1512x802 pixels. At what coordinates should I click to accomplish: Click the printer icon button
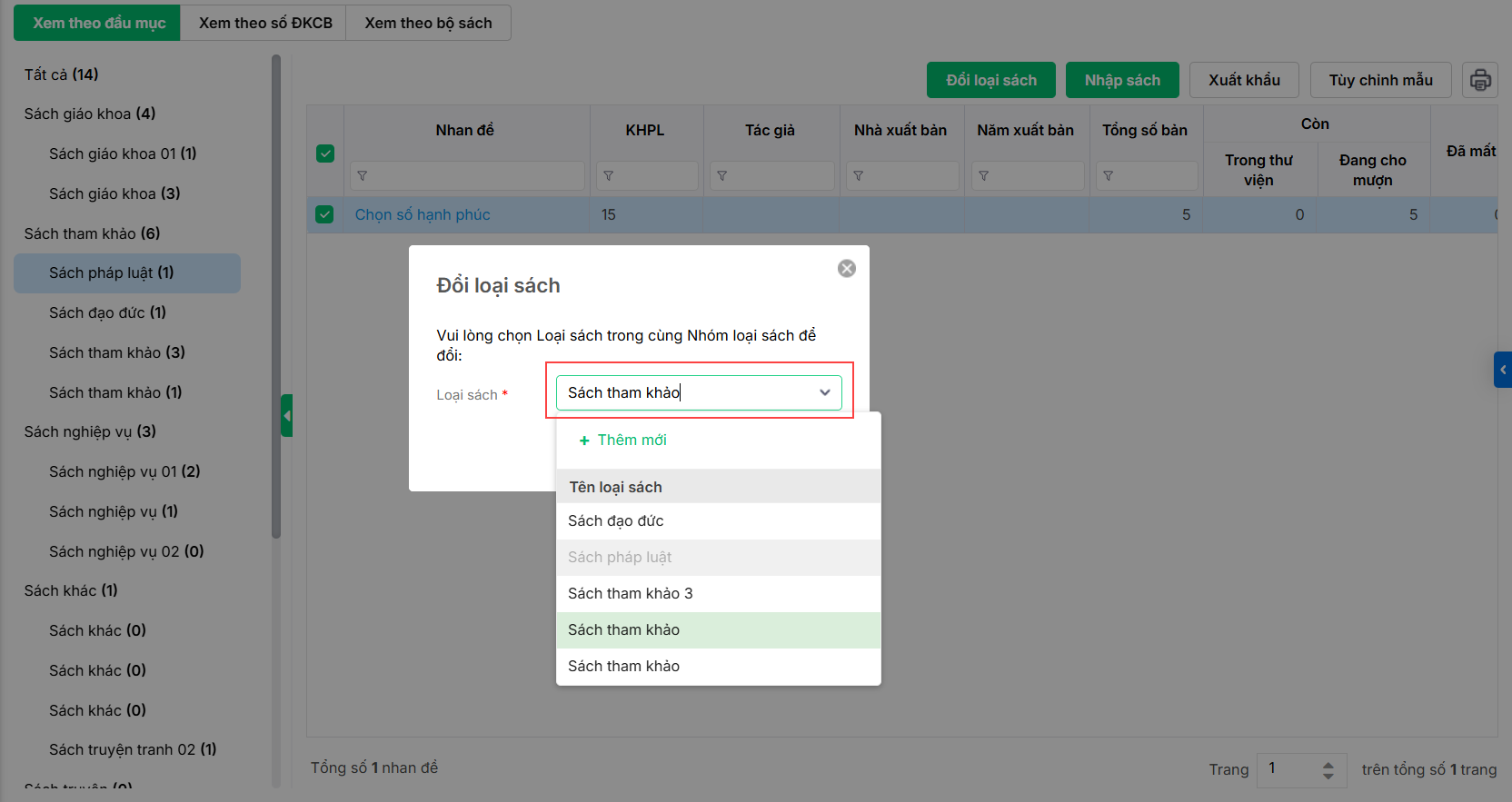(1480, 80)
